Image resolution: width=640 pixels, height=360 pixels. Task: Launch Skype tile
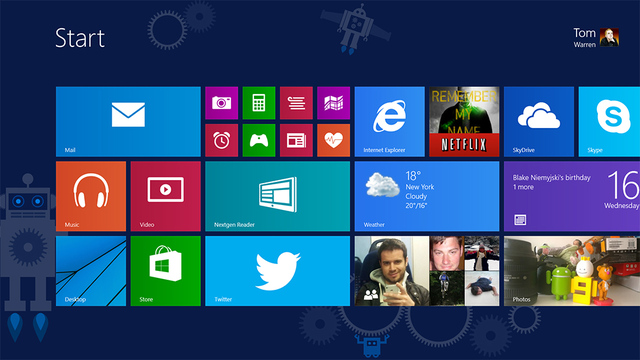[609, 121]
